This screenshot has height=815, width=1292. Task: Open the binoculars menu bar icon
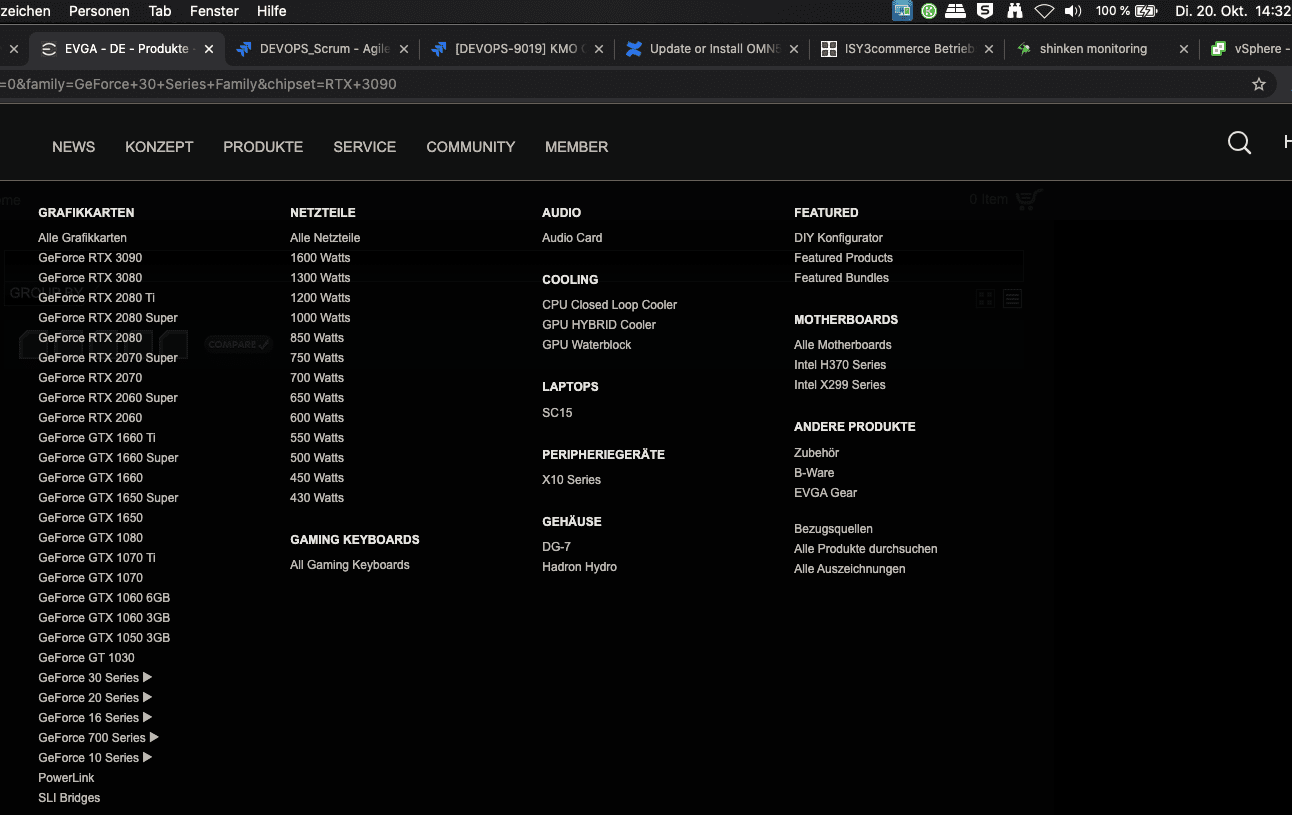click(1015, 11)
